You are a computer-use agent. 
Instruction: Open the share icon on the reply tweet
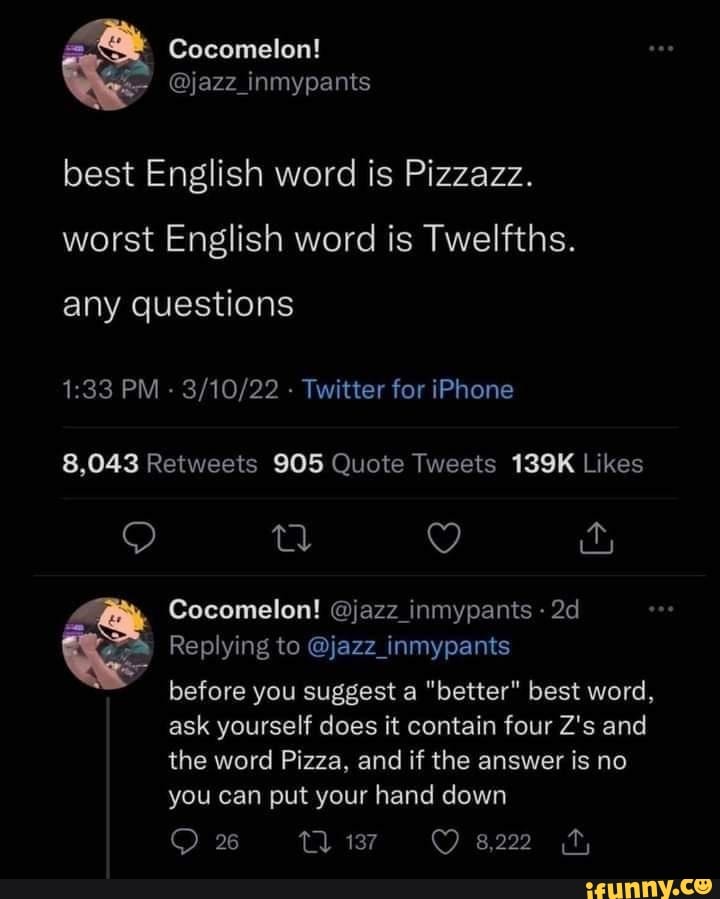573,841
